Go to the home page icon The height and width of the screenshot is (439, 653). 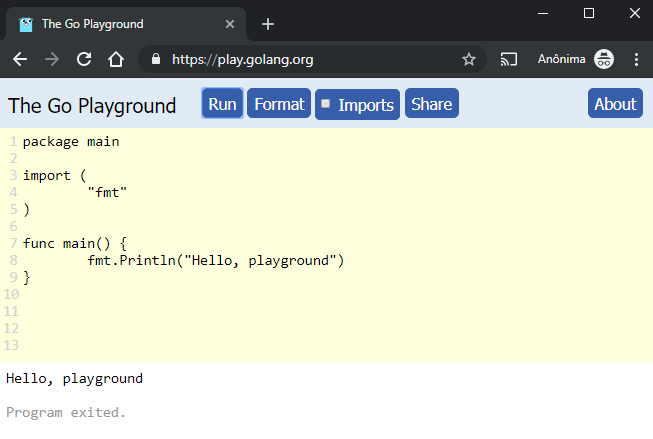coord(116,59)
